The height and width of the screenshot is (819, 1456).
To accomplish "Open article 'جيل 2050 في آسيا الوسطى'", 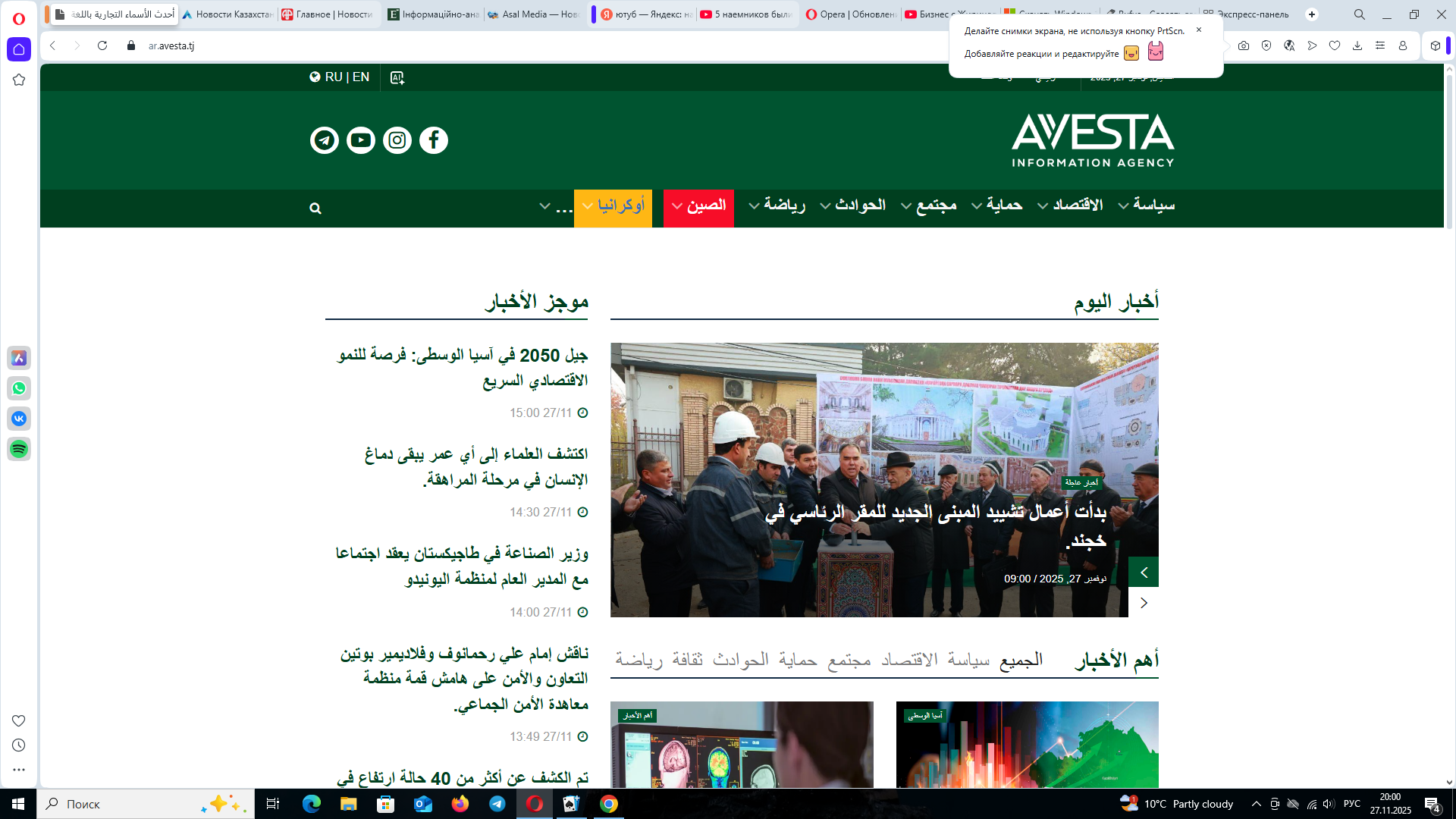I will (463, 368).
